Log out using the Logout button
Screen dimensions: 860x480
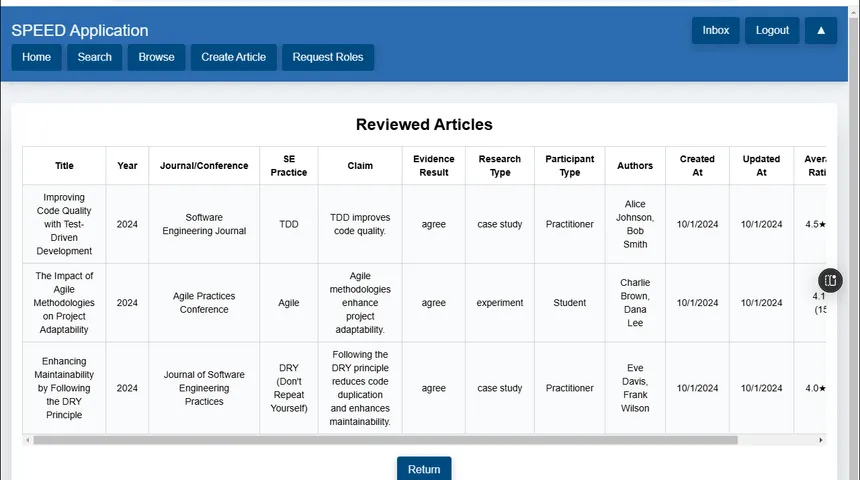pyautogui.click(x=772, y=31)
